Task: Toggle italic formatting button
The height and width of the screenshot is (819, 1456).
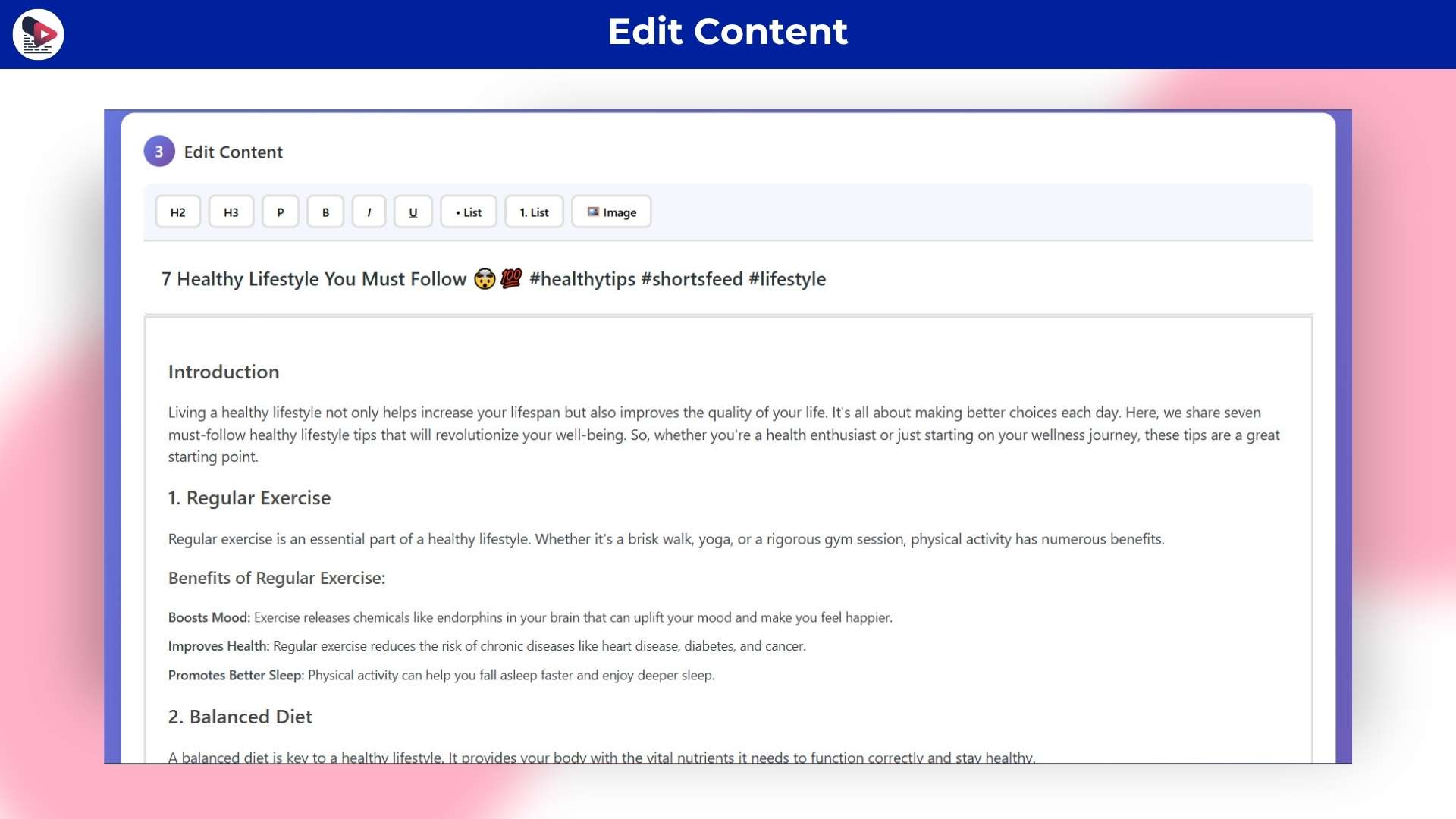Action: point(369,212)
